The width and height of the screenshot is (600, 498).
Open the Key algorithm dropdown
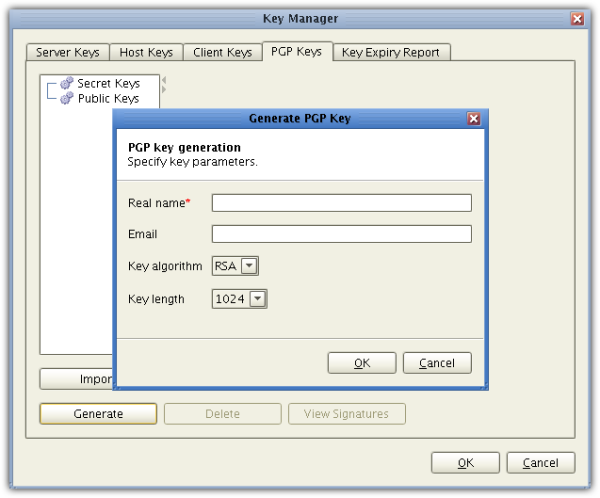[x=249, y=266]
